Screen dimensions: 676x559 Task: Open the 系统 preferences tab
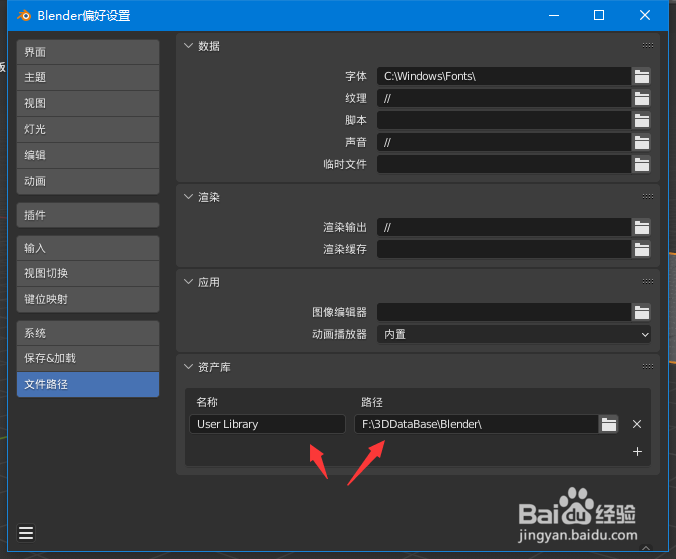pos(88,333)
